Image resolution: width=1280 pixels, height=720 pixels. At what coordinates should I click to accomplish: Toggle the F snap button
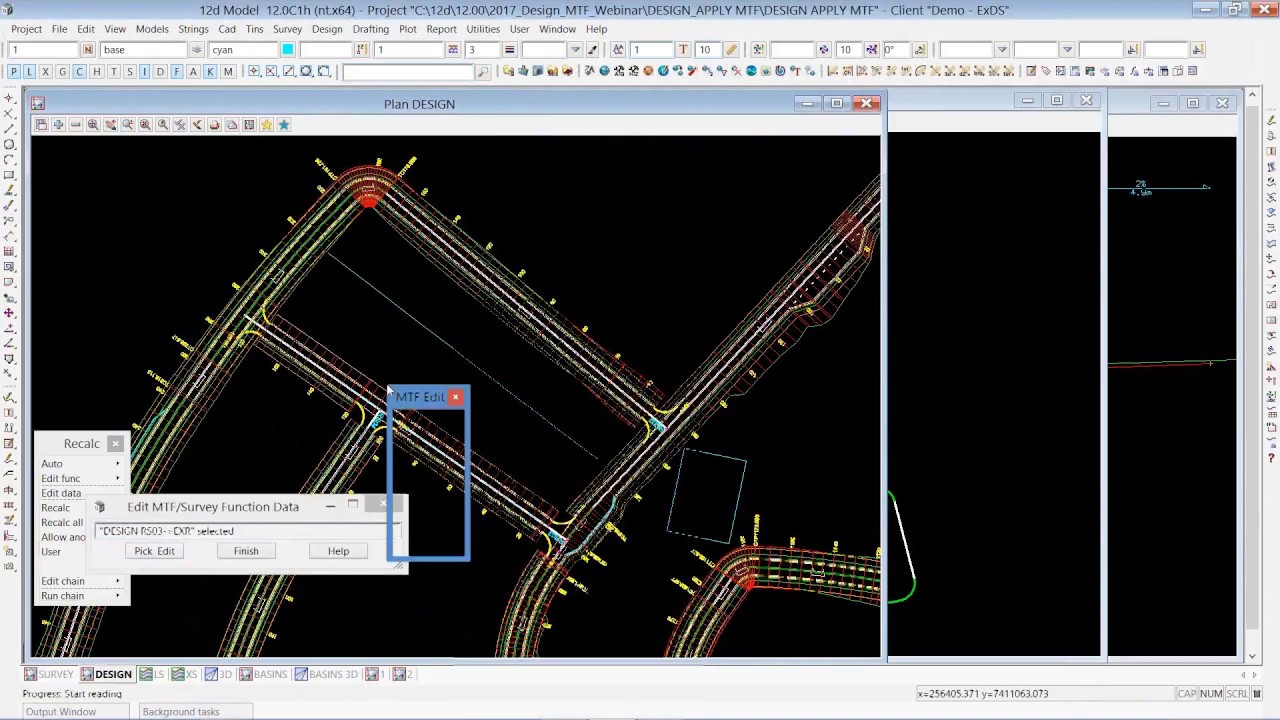click(177, 71)
